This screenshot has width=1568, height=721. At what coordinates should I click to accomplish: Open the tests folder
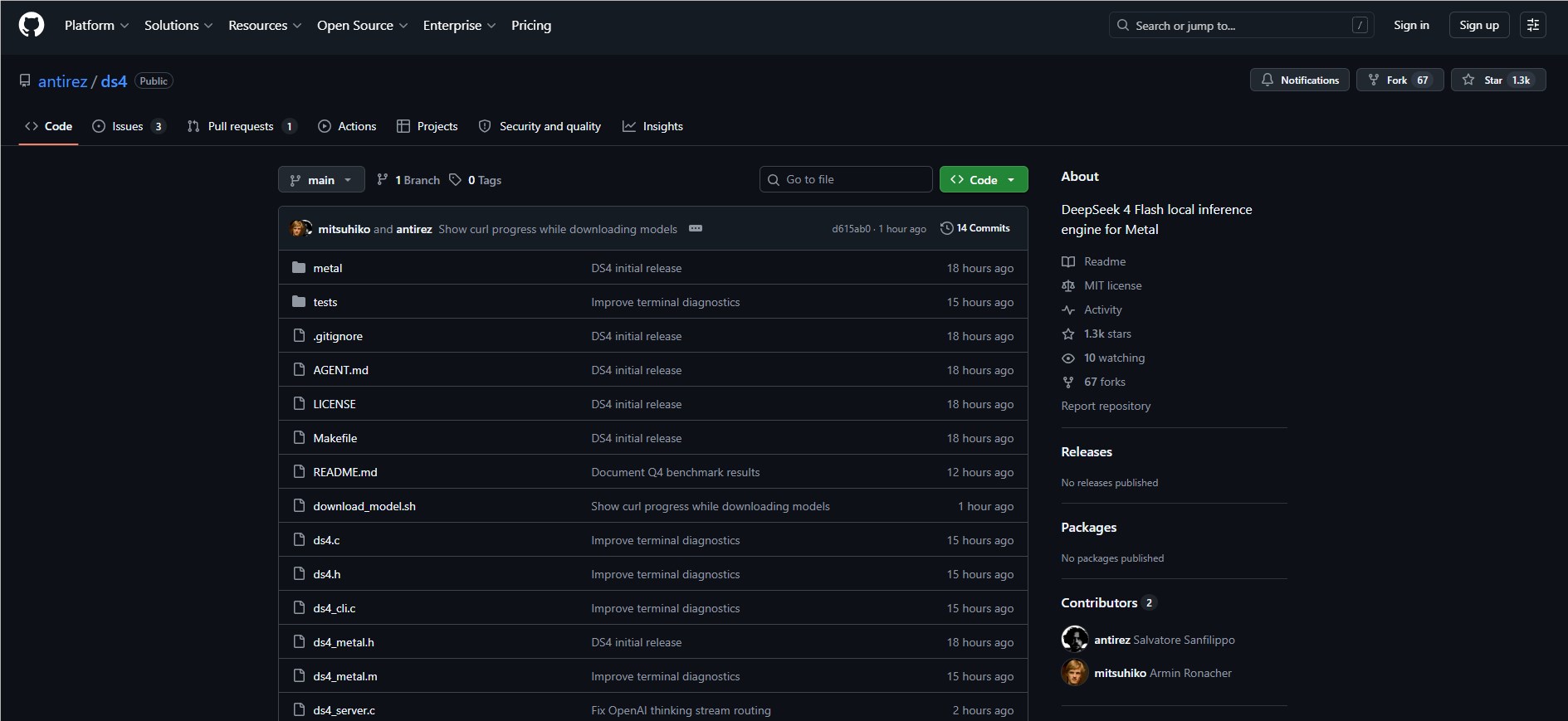pyautogui.click(x=325, y=302)
